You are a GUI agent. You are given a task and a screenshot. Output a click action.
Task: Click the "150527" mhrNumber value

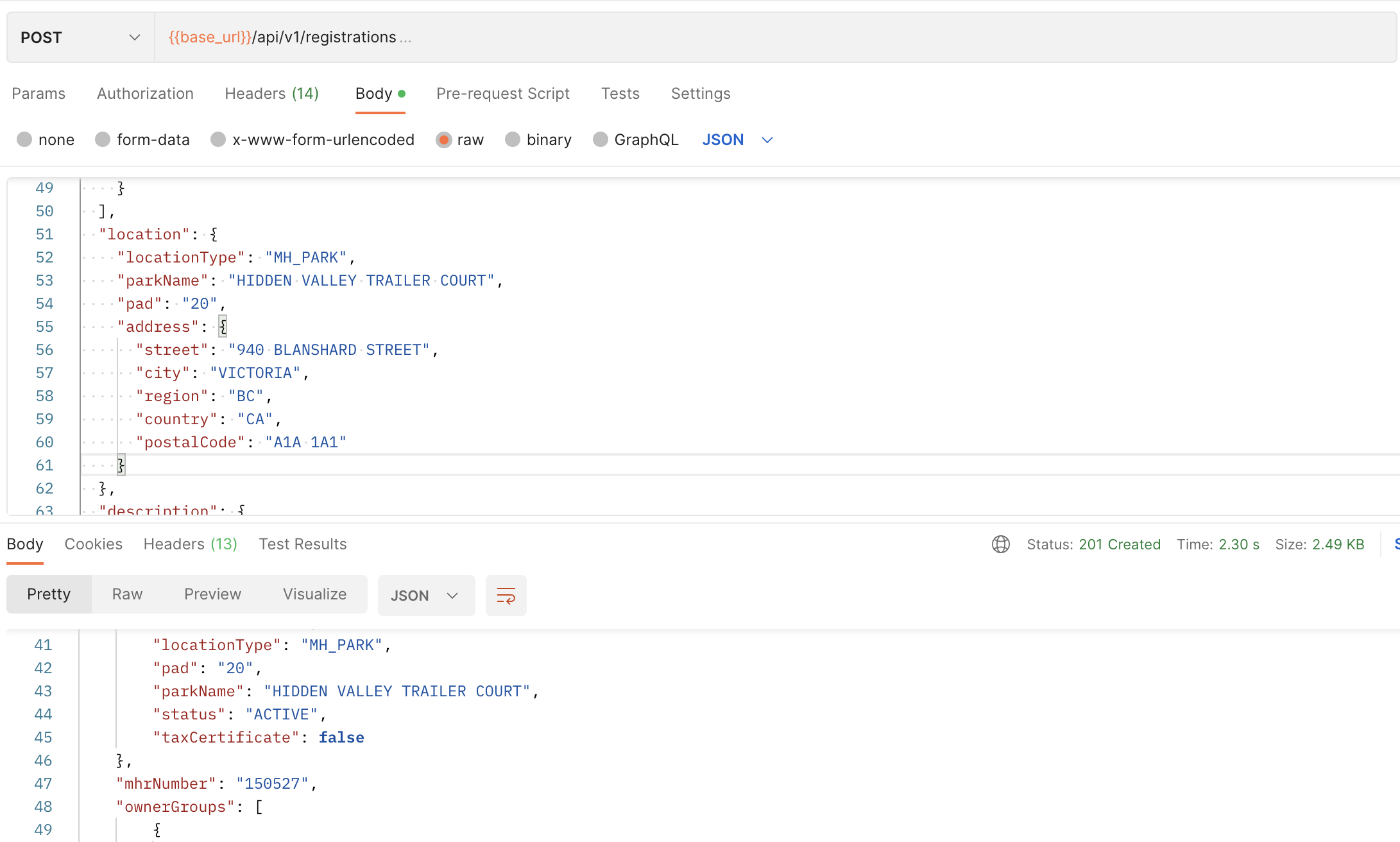272,784
